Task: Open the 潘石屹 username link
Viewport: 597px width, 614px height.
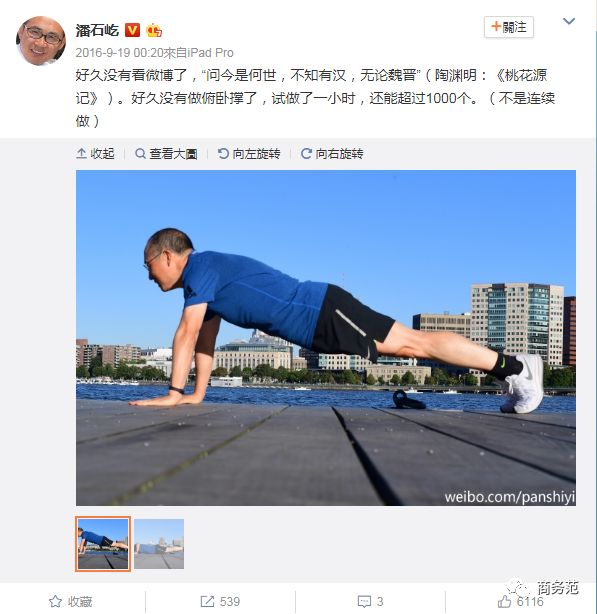Action: 97,30
